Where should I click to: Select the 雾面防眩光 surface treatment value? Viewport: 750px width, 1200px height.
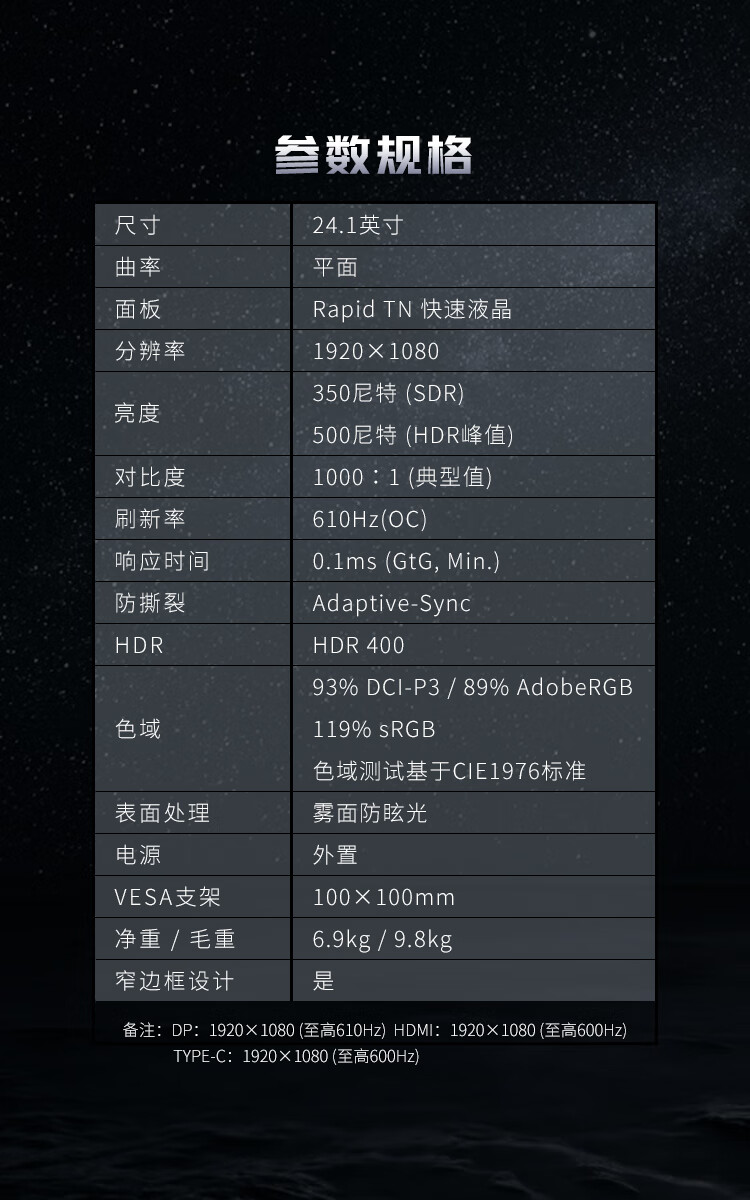(370, 814)
